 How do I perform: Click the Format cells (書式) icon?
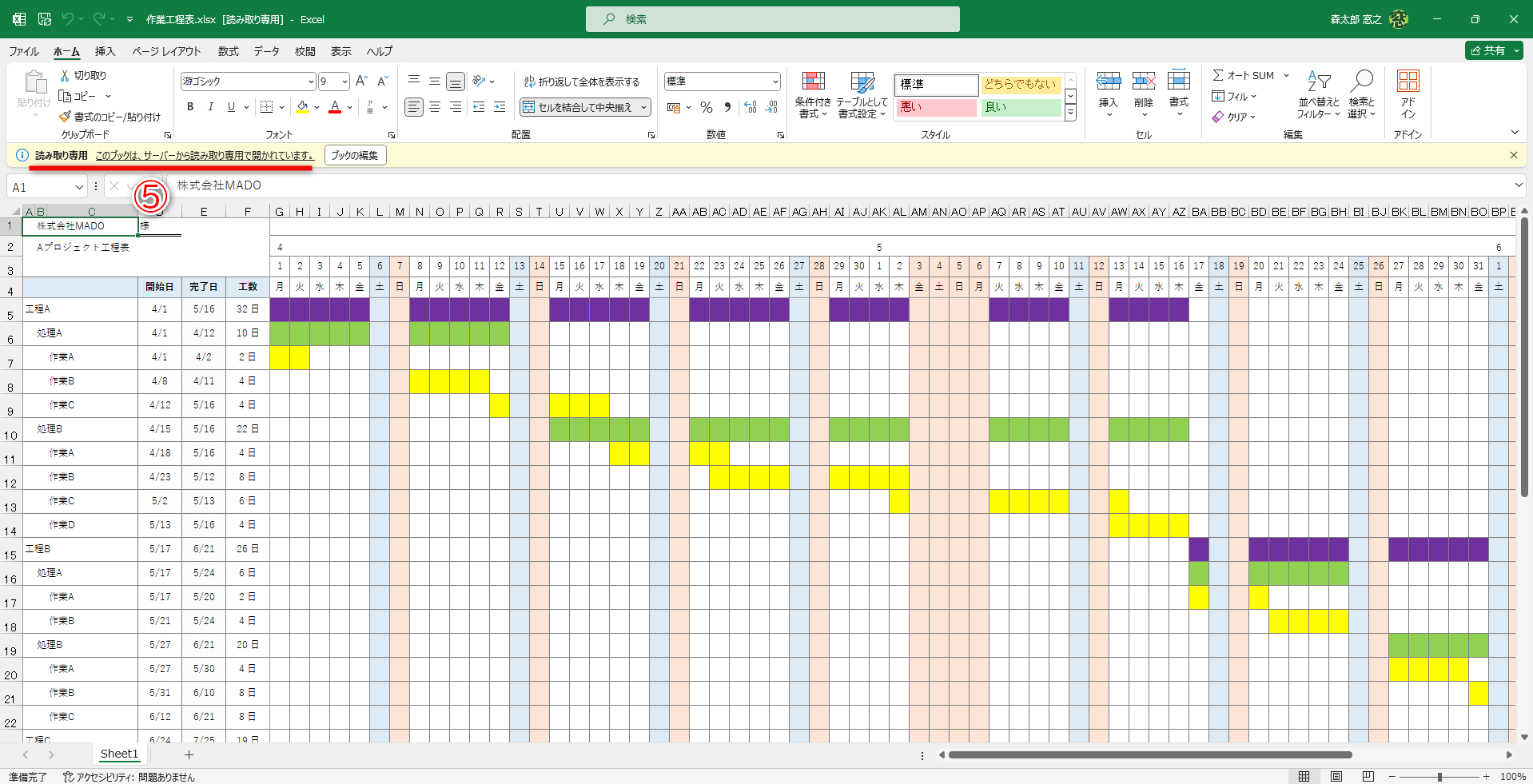pyautogui.click(x=1179, y=82)
